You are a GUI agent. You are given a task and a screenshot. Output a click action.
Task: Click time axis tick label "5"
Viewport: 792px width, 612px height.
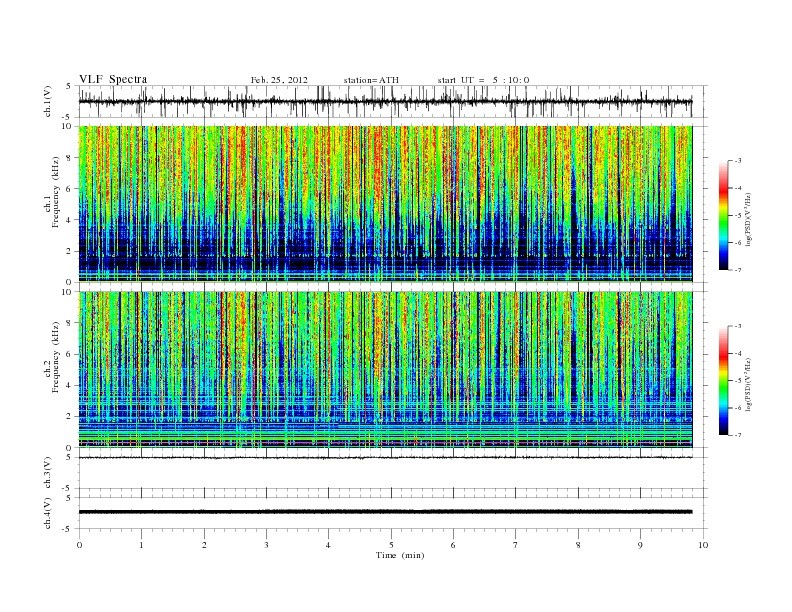391,545
